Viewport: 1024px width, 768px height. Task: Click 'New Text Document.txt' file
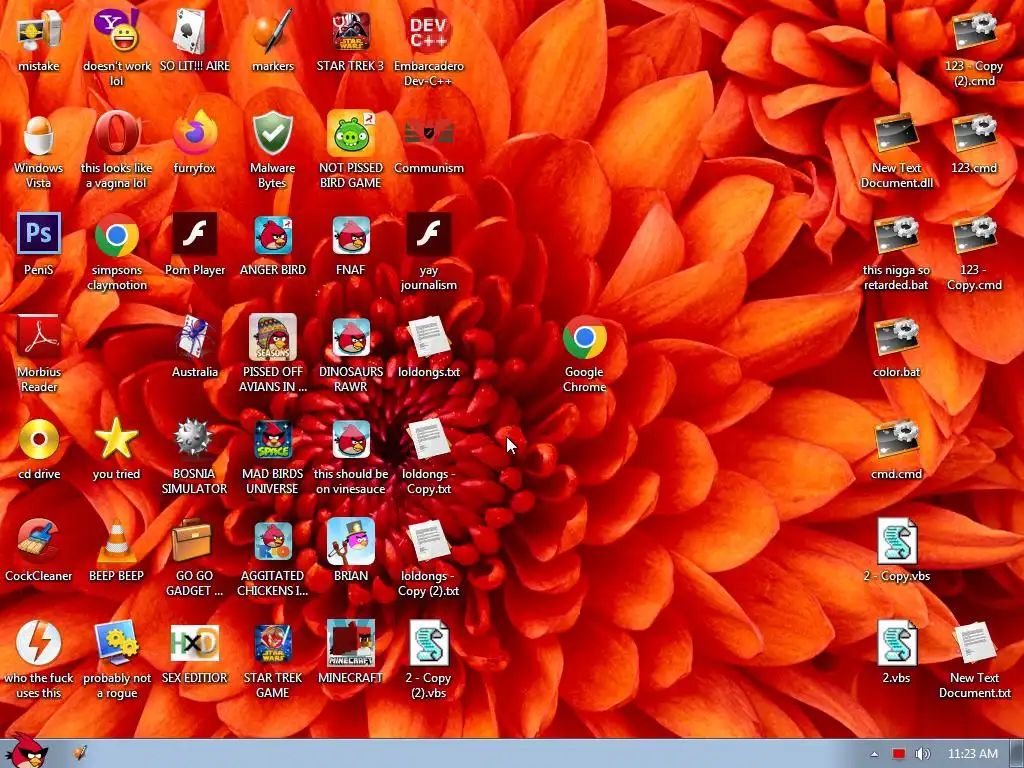(x=974, y=643)
